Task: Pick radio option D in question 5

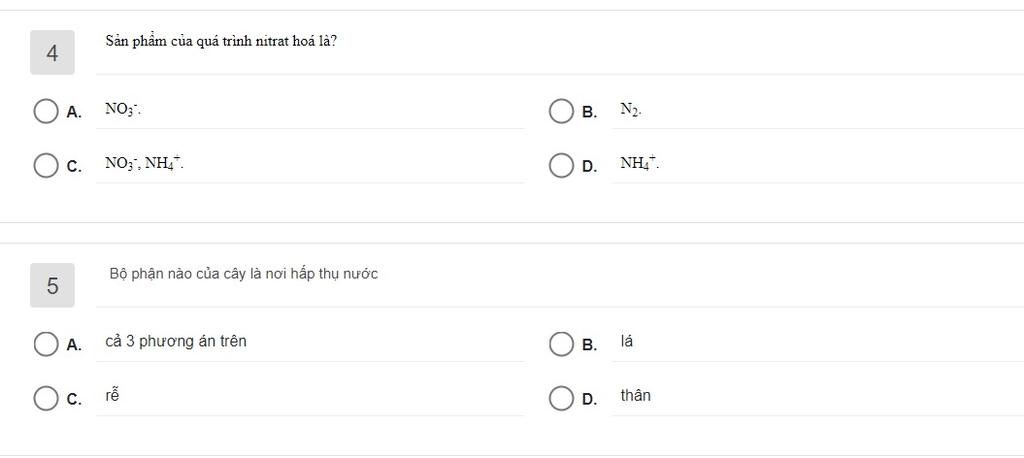Action: [561, 398]
